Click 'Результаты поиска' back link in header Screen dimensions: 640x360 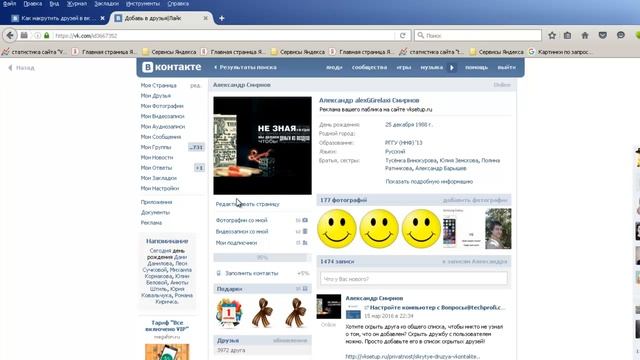point(245,67)
